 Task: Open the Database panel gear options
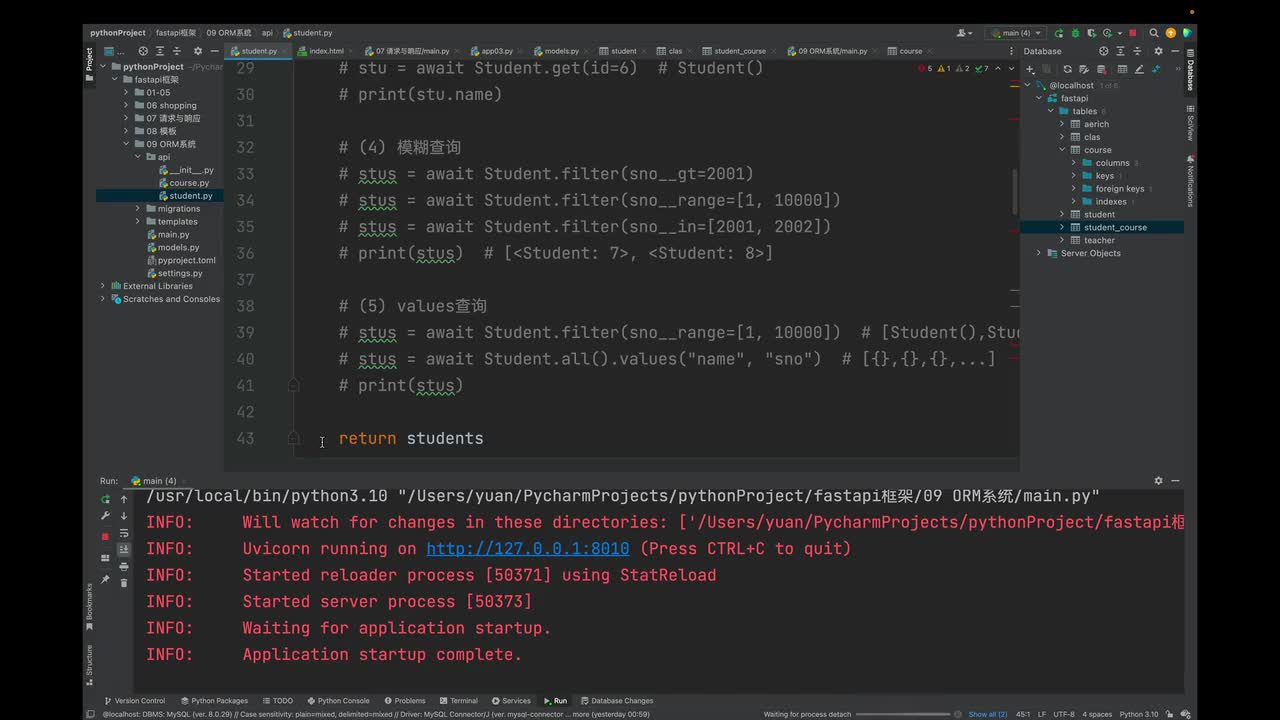click(1159, 51)
